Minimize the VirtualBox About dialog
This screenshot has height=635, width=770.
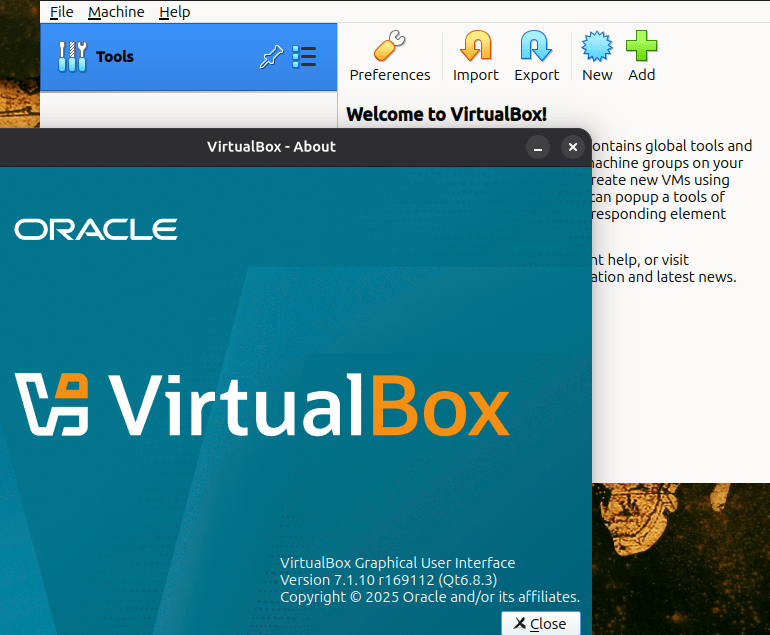(x=538, y=147)
